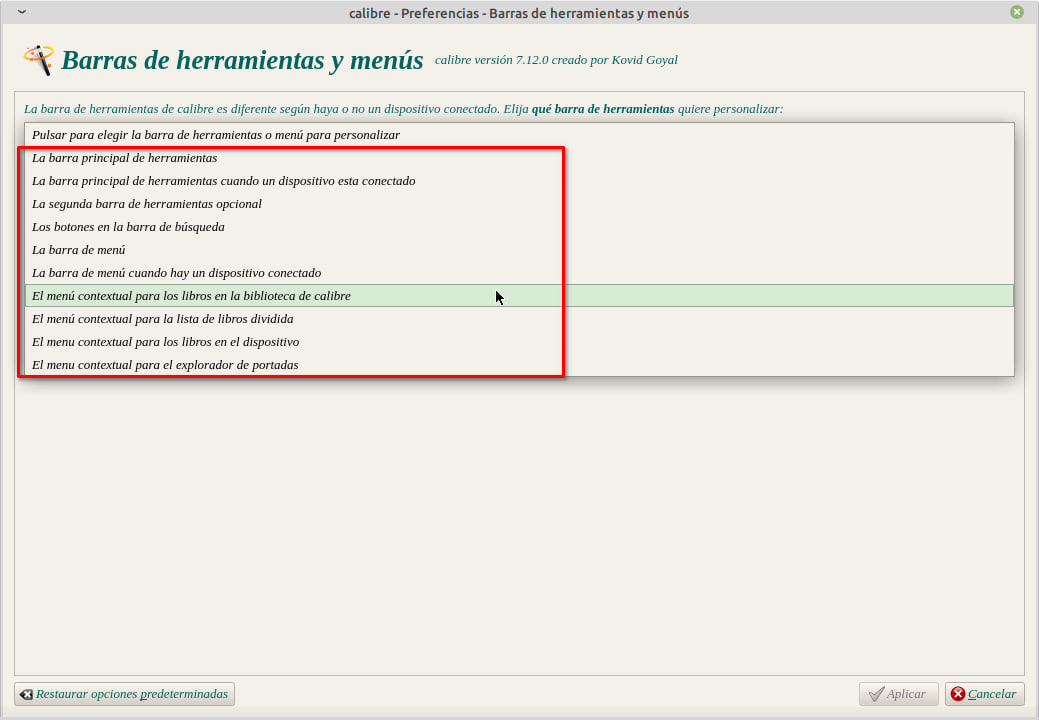The width and height of the screenshot is (1039, 720).
Task: Pick 'Los botones en la barra de búsqueda'
Action: point(520,227)
